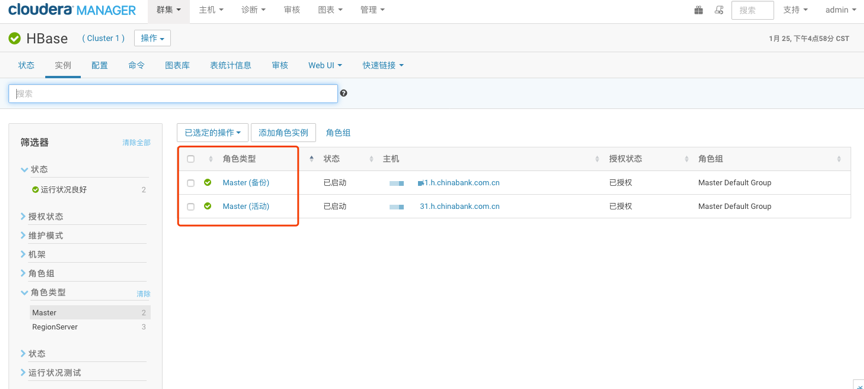Open the 快速链接 dropdown
This screenshot has width=864, height=389.
tap(383, 65)
